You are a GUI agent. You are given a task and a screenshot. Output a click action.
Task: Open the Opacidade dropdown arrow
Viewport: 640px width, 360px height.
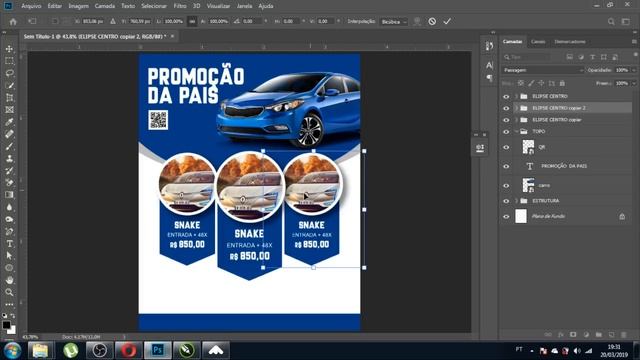pos(634,70)
